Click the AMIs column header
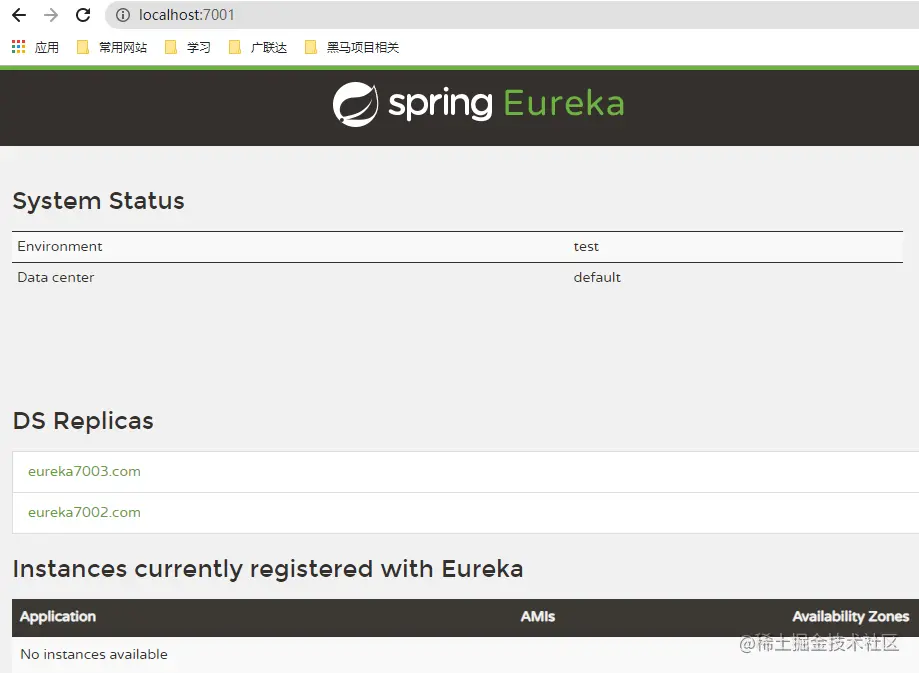This screenshot has height=673, width=919. click(x=537, y=617)
